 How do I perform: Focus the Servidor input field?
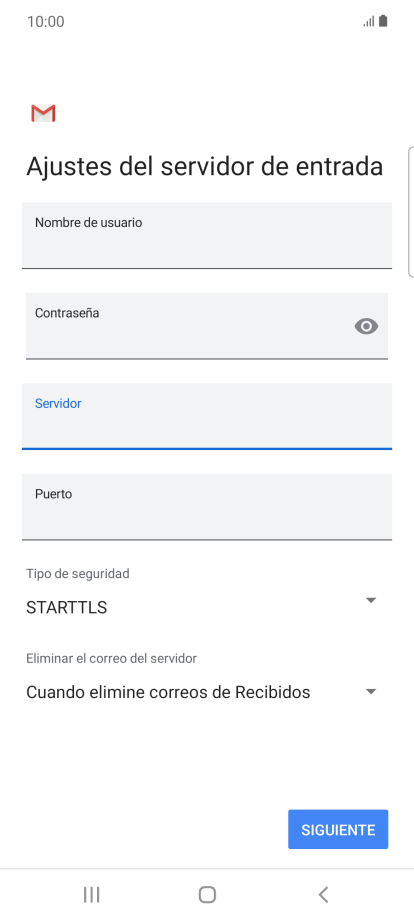[206, 416]
